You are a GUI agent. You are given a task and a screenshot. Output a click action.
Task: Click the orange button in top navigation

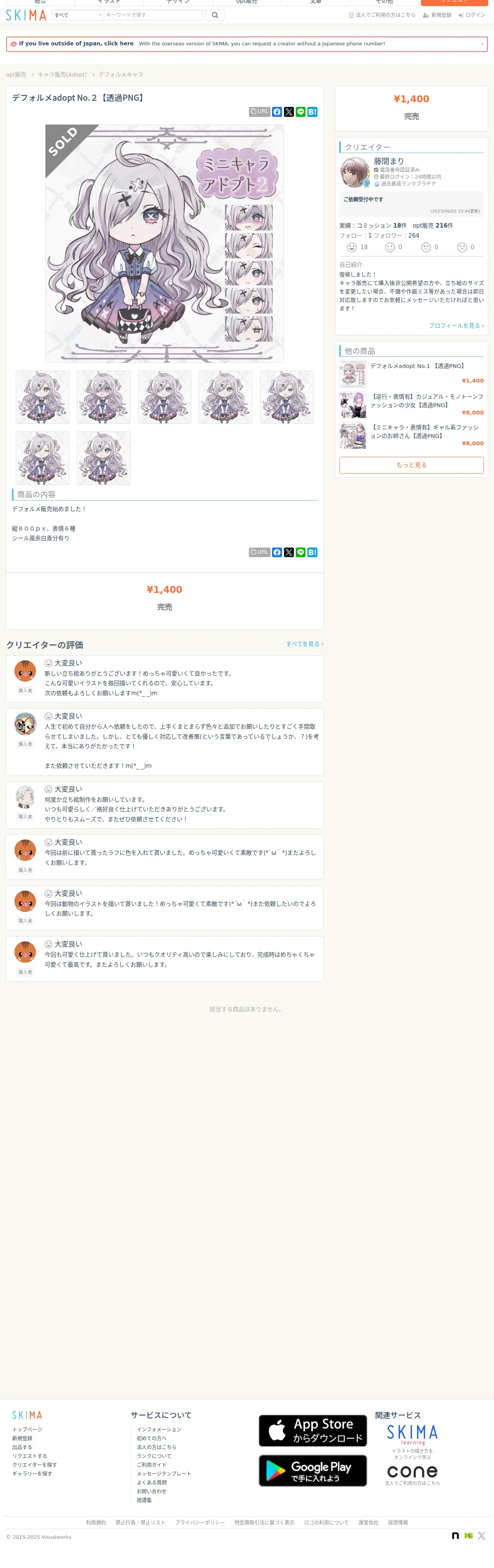pos(454,2)
